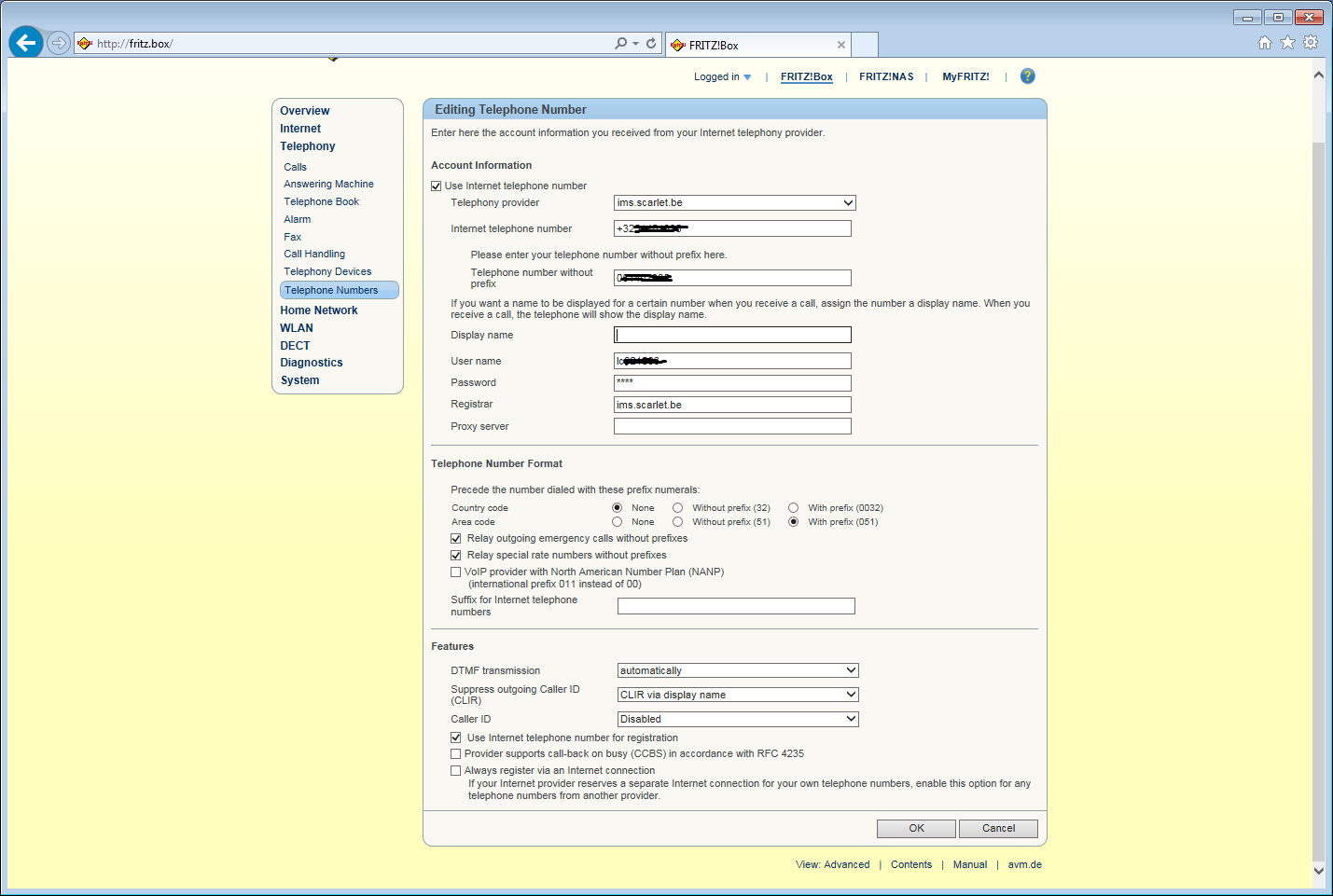The image size is (1333, 896).
Task: Enable VoIP provider with NANP checkbox
Action: click(456, 572)
